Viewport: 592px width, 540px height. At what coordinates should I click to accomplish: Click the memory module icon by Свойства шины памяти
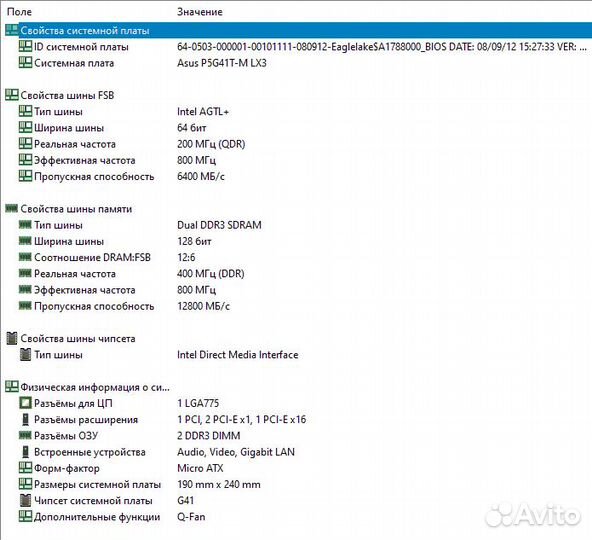(x=12, y=208)
